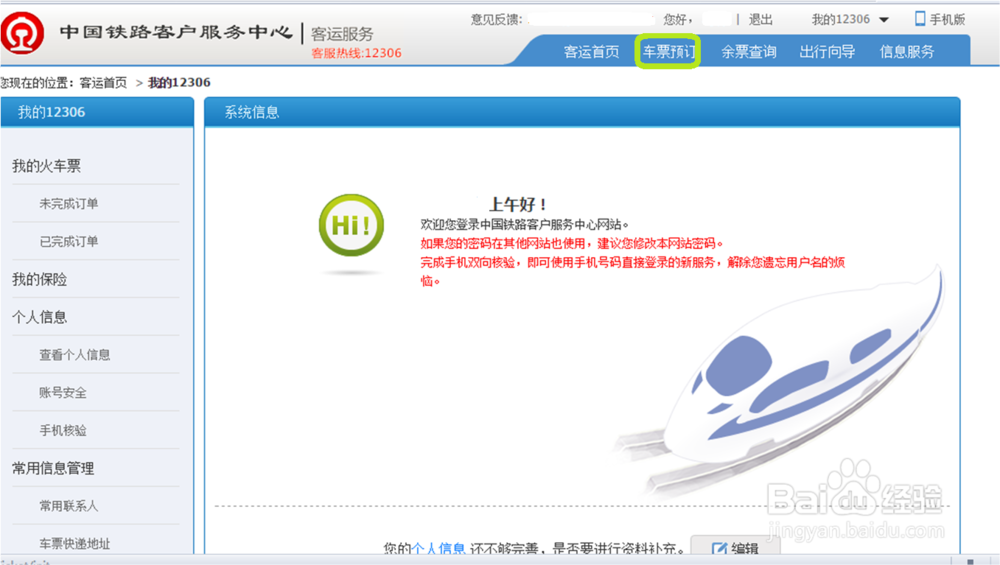Open 账号安全 in the sidebar

pyautogui.click(x=62, y=392)
